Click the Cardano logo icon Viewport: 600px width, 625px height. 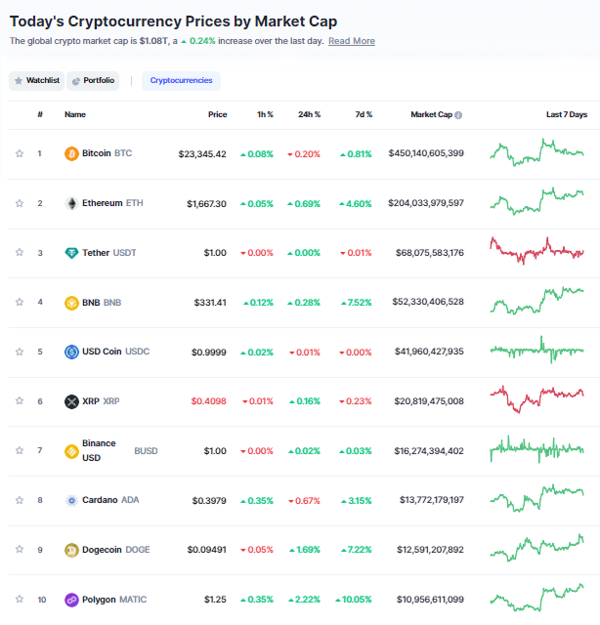[71, 500]
